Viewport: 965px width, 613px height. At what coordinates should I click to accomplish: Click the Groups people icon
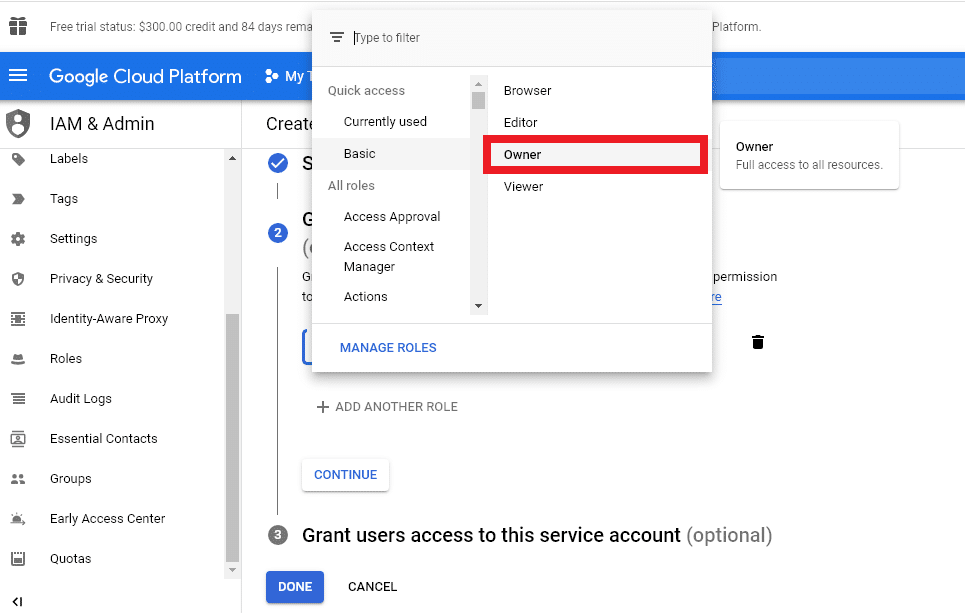click(18, 479)
